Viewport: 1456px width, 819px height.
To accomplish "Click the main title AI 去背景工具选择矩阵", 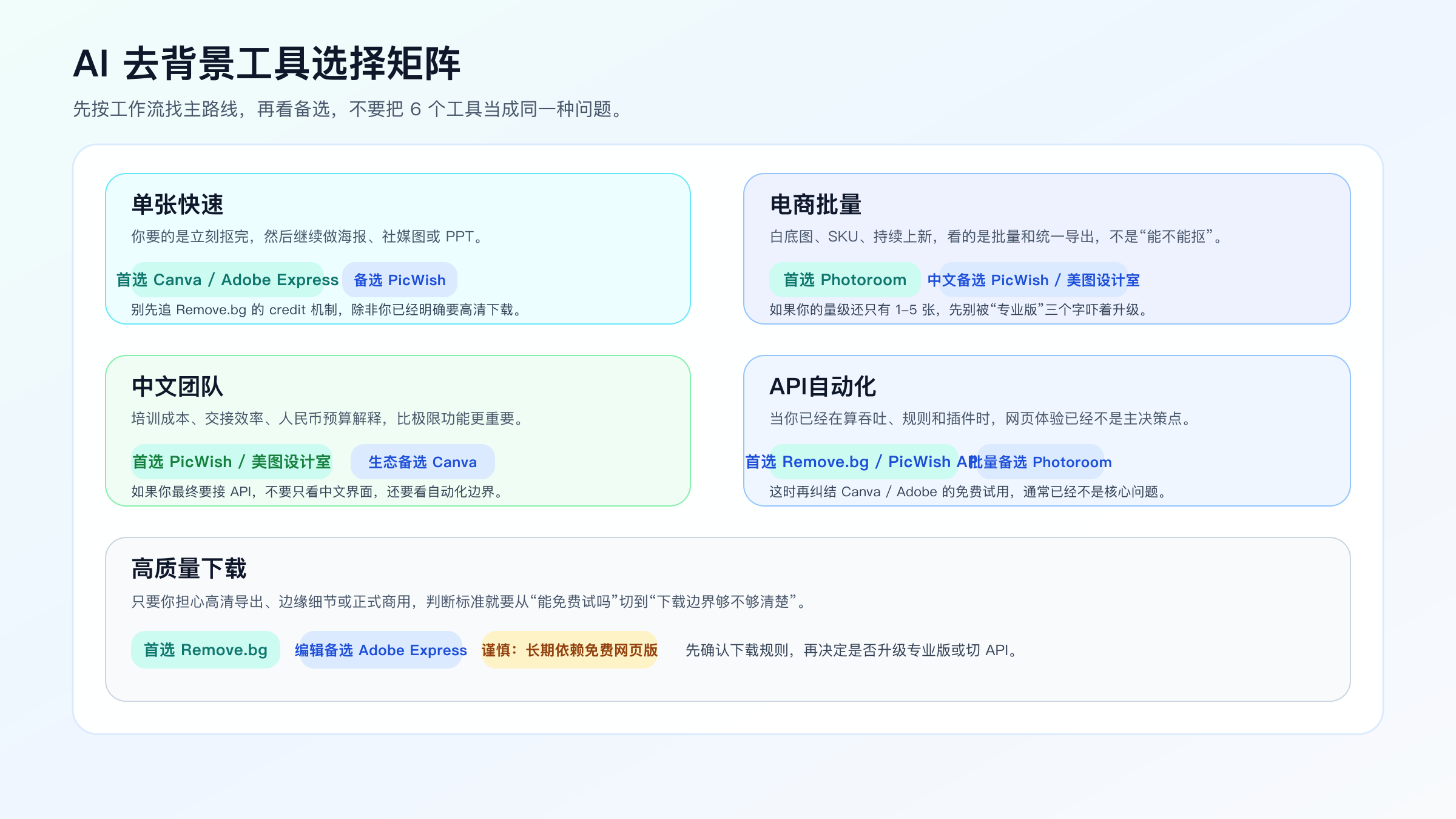I will point(267,64).
